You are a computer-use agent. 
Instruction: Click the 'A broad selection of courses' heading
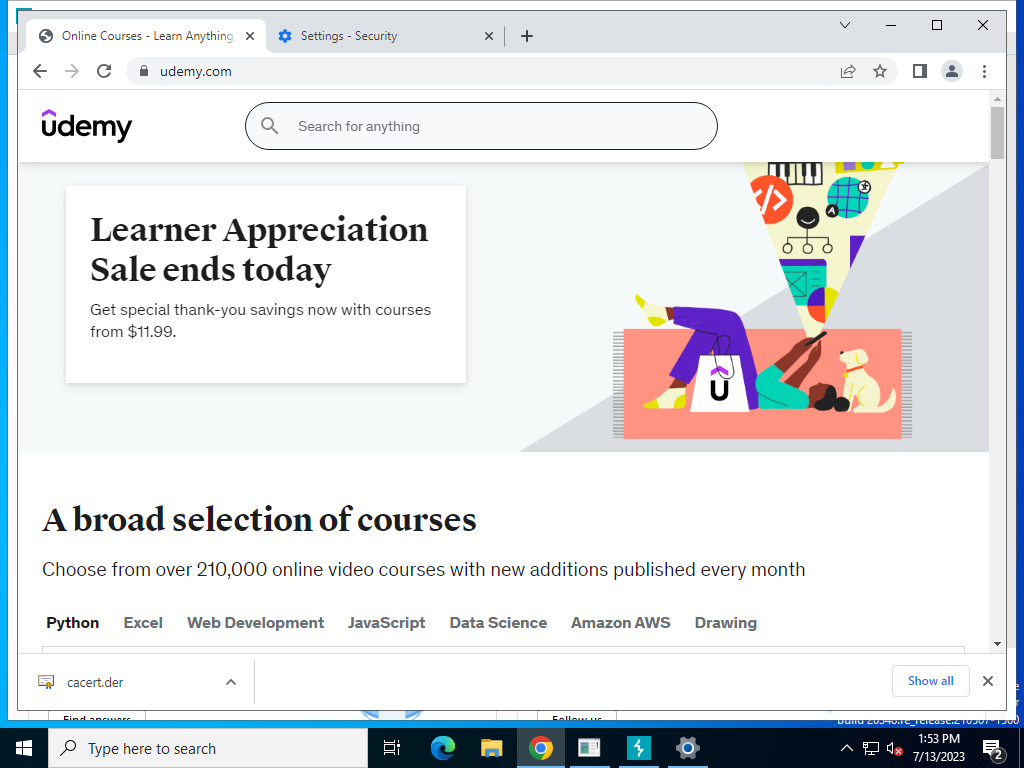pos(259,520)
